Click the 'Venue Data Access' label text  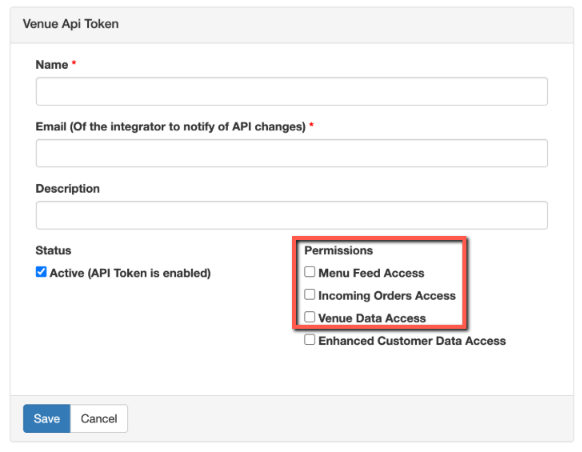(x=372, y=318)
